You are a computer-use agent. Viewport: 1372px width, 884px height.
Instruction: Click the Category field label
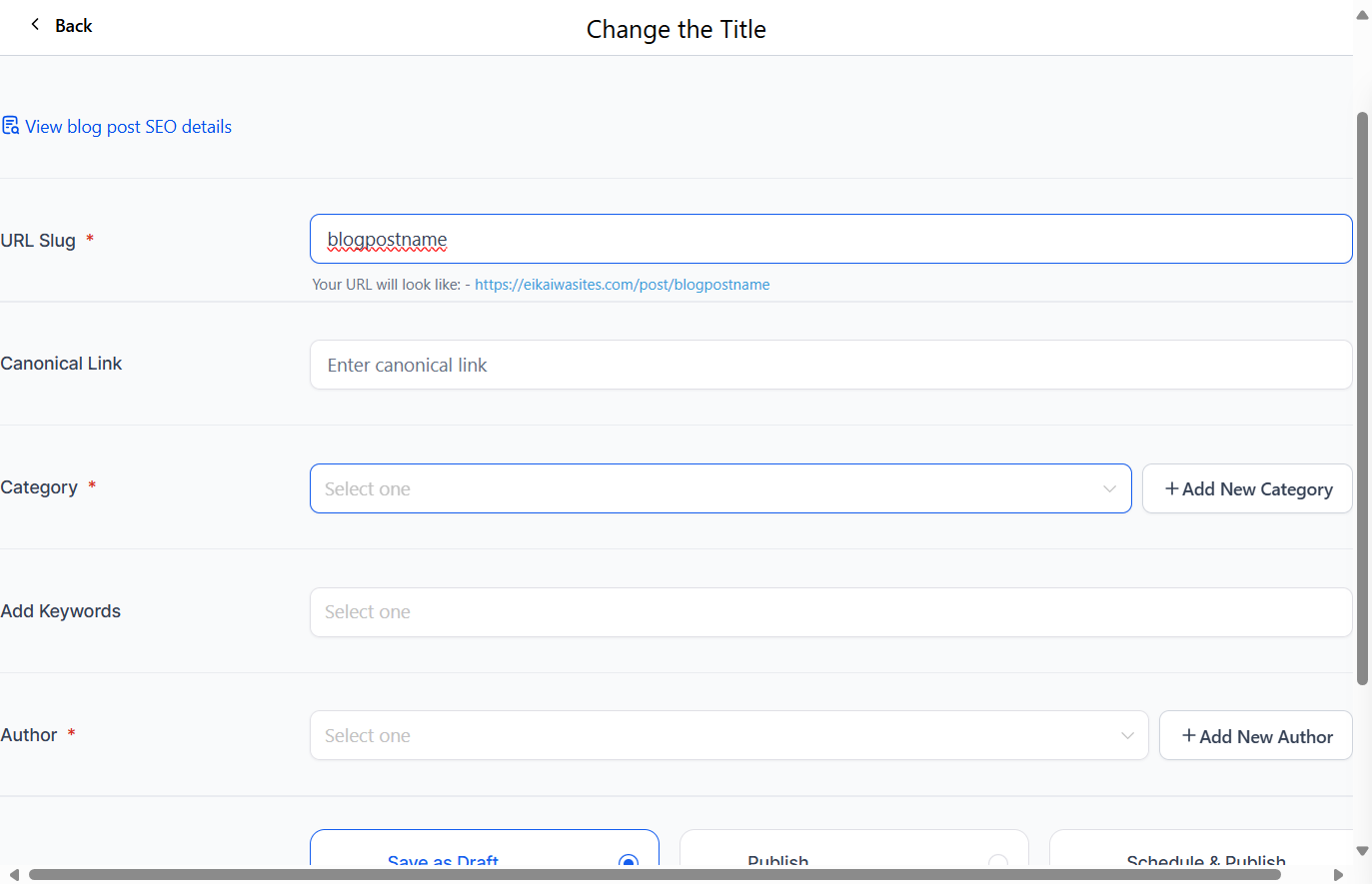pos(39,487)
